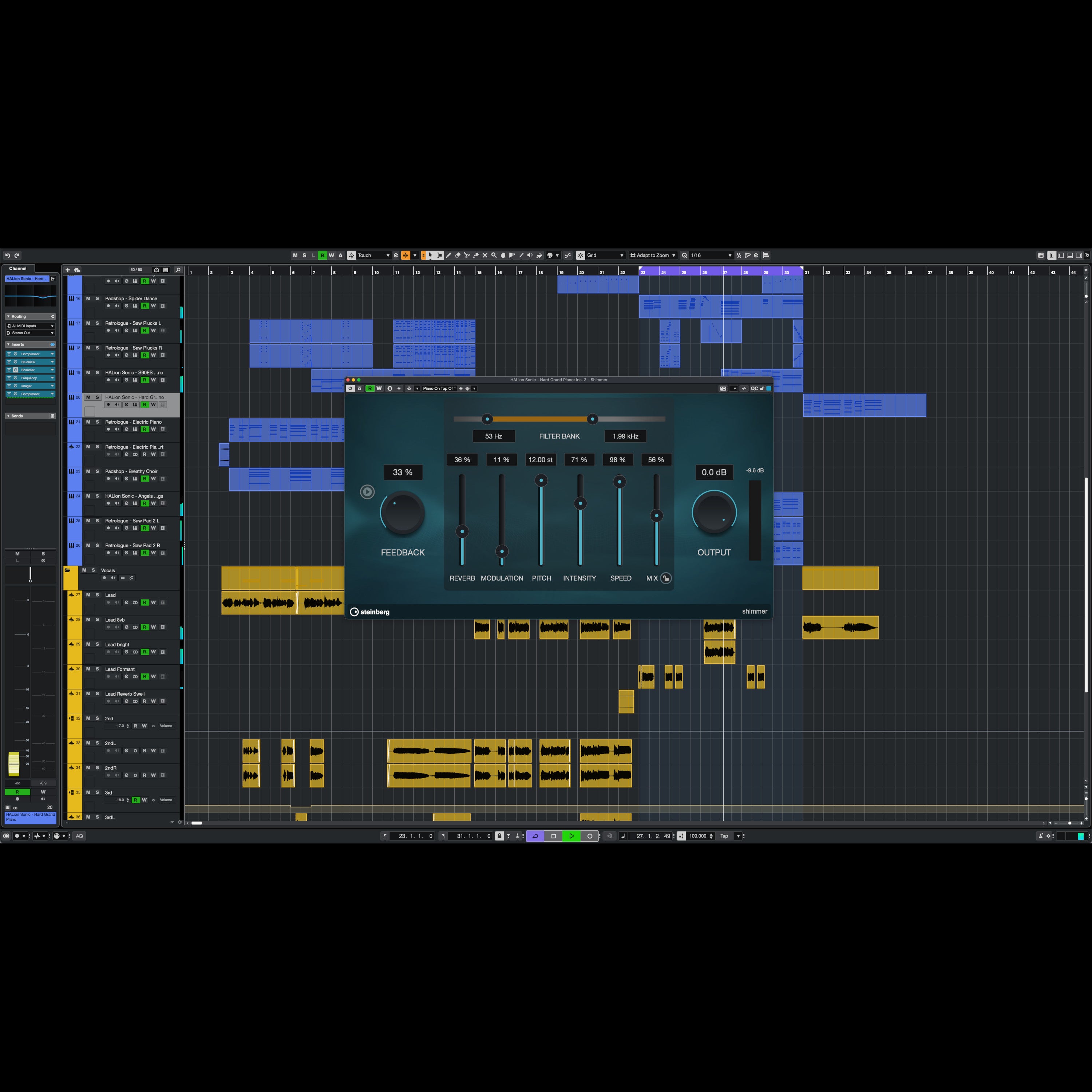The image size is (1092, 1092).
Task: Click the Steinberg logo in plugin
Action: coord(370,612)
